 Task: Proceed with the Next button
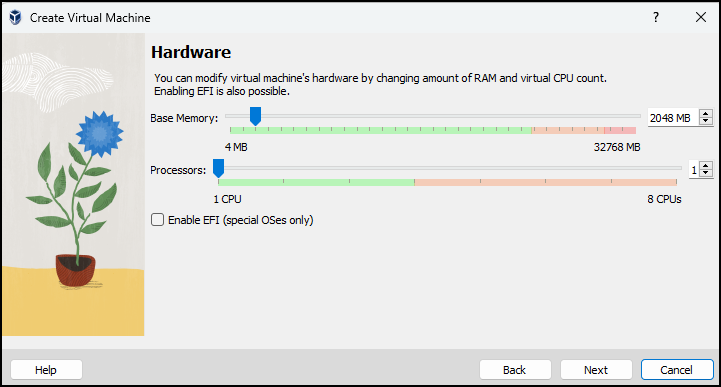(596, 370)
